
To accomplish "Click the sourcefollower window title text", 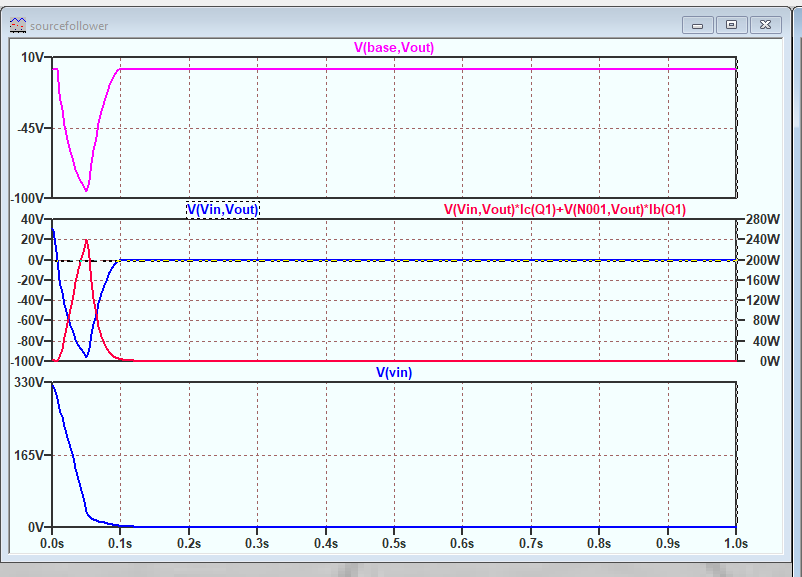I will (69, 26).
